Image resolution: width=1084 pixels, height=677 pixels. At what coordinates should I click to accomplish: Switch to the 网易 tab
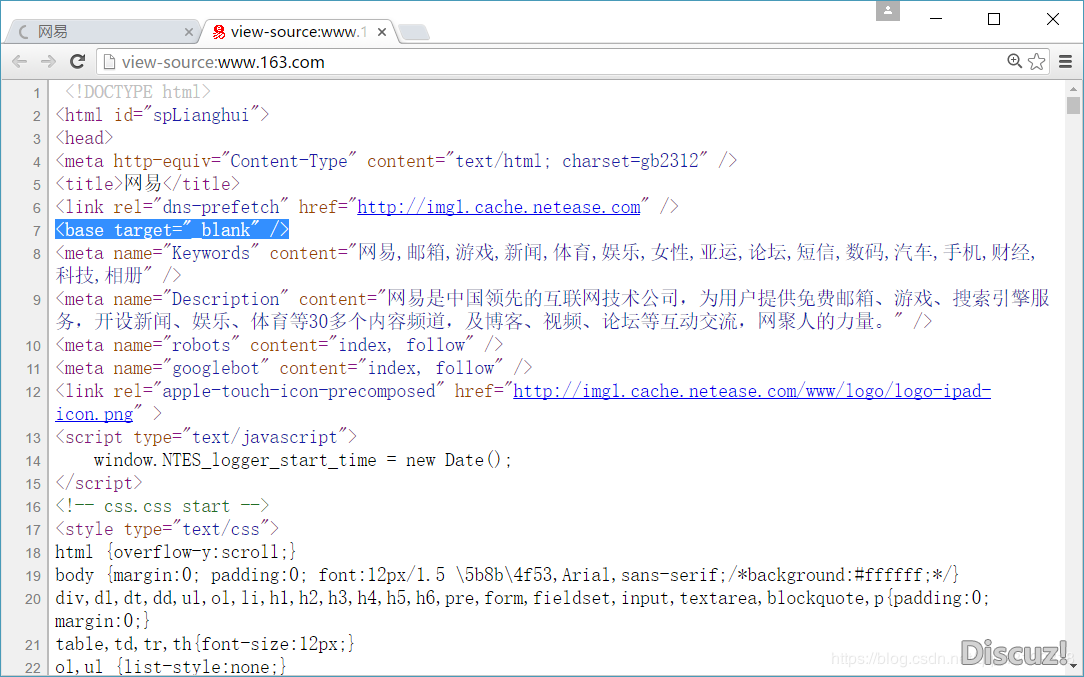coord(104,32)
